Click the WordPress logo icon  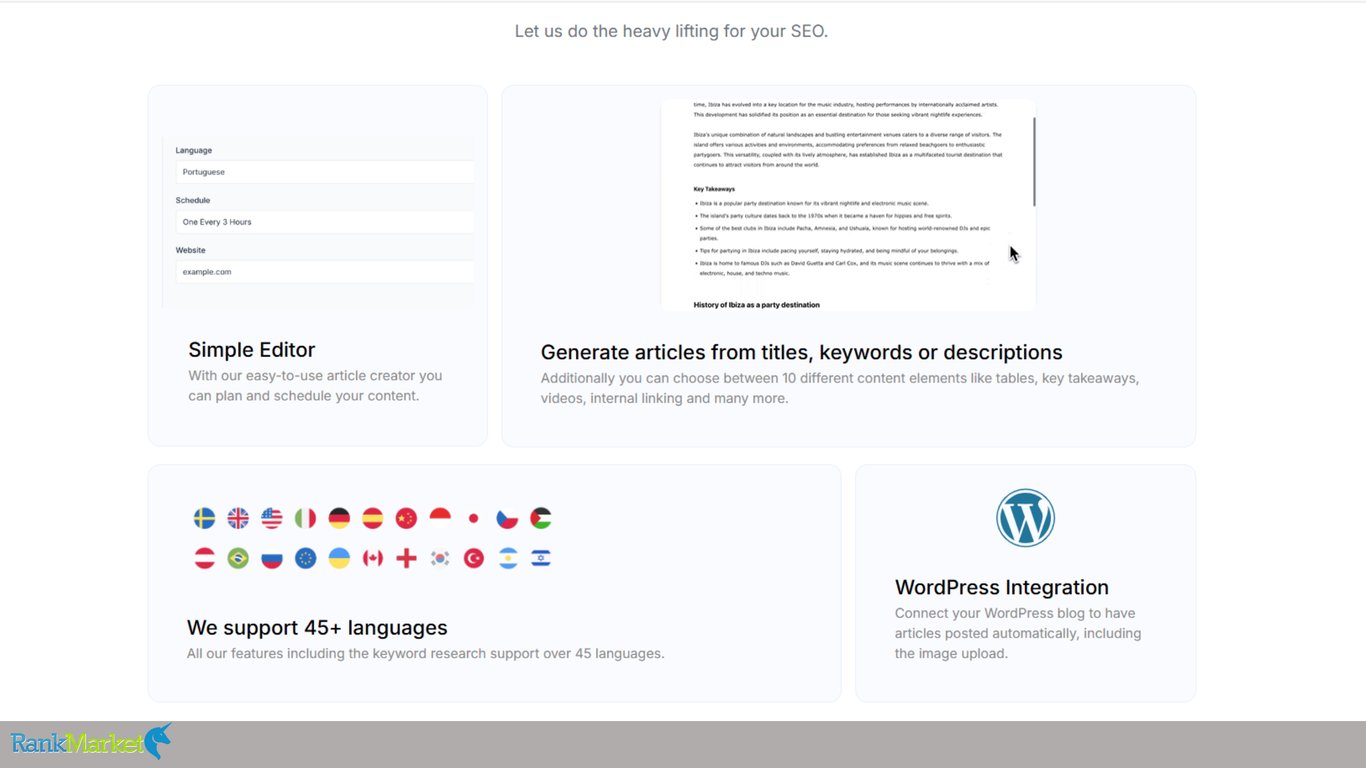[1025, 518]
